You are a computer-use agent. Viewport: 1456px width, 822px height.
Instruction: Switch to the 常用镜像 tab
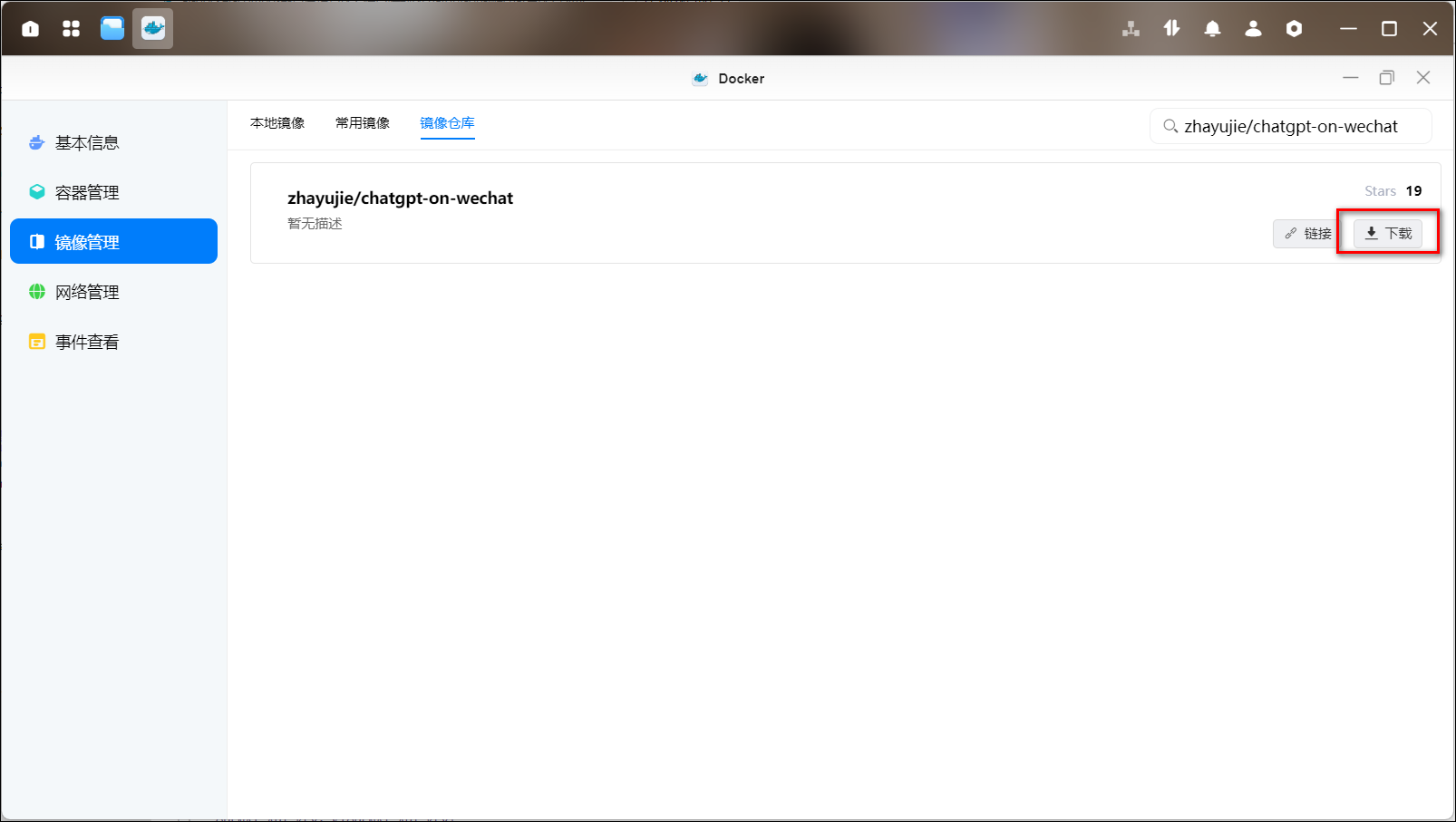pyautogui.click(x=363, y=123)
